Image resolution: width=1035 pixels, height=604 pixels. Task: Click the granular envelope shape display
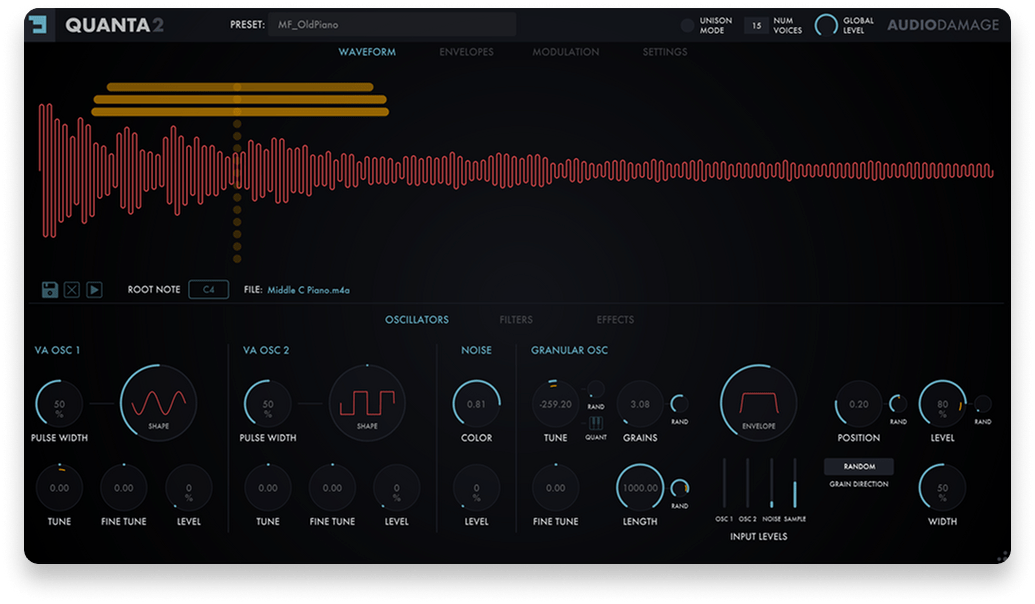pos(758,402)
